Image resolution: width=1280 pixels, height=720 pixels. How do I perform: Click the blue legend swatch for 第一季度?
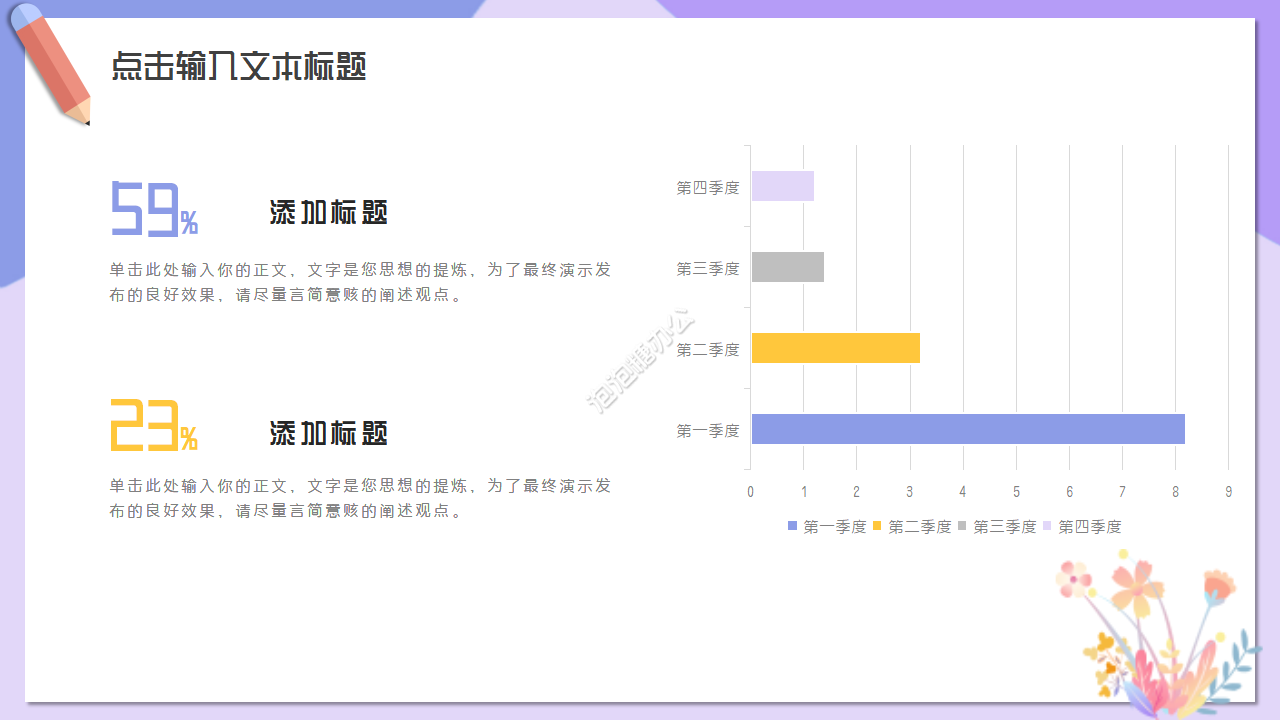click(x=793, y=526)
